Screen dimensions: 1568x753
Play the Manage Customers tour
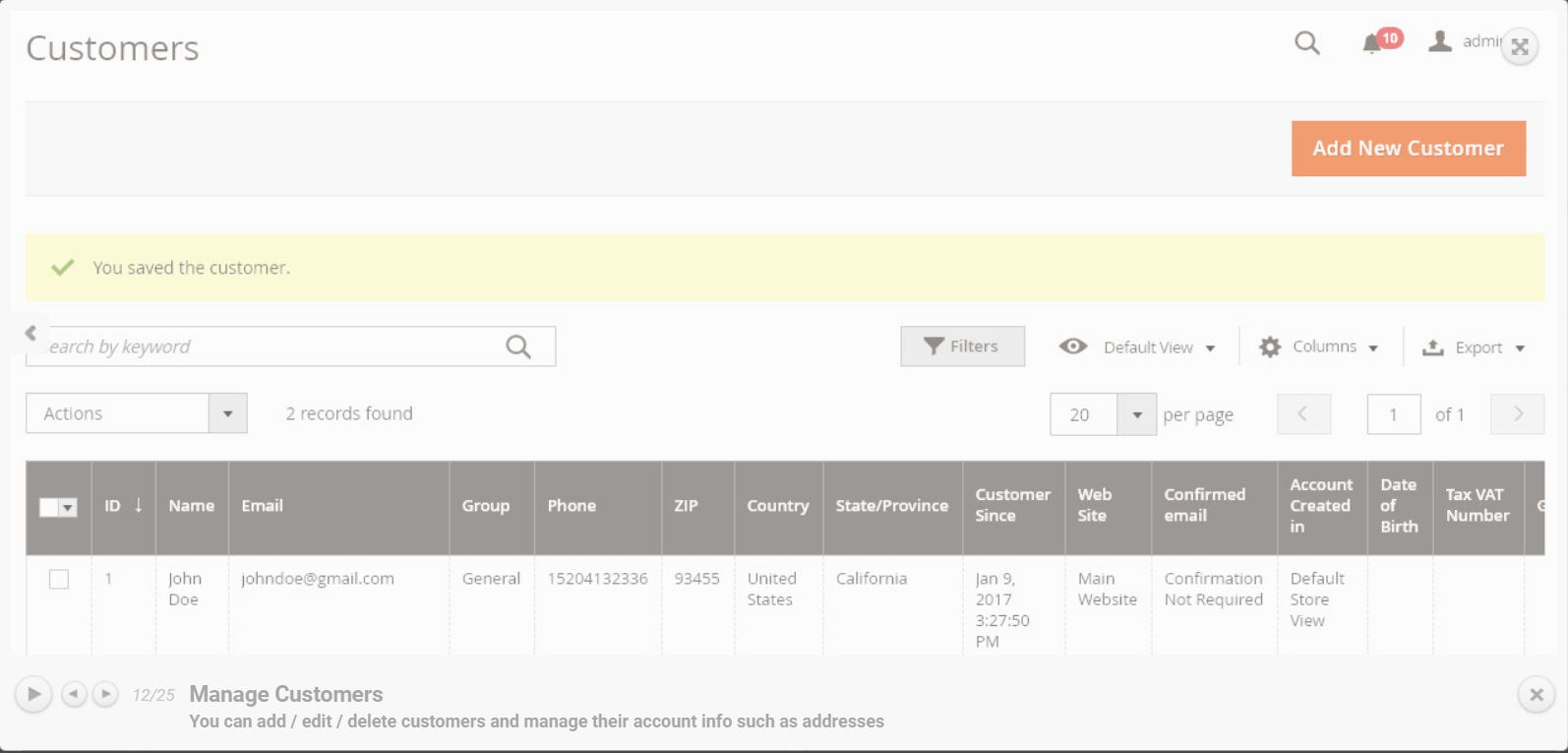[33, 694]
